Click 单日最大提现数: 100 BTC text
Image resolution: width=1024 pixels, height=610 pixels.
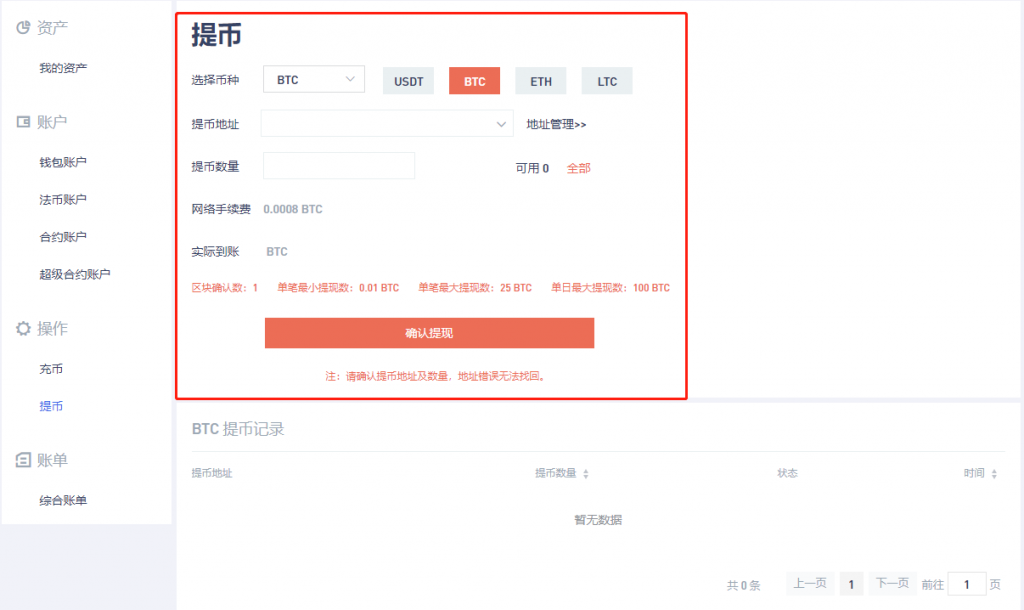tap(610, 287)
